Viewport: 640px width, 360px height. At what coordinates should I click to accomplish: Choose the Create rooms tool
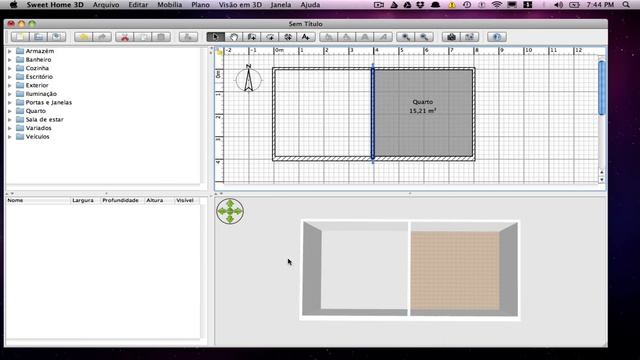click(x=270, y=37)
